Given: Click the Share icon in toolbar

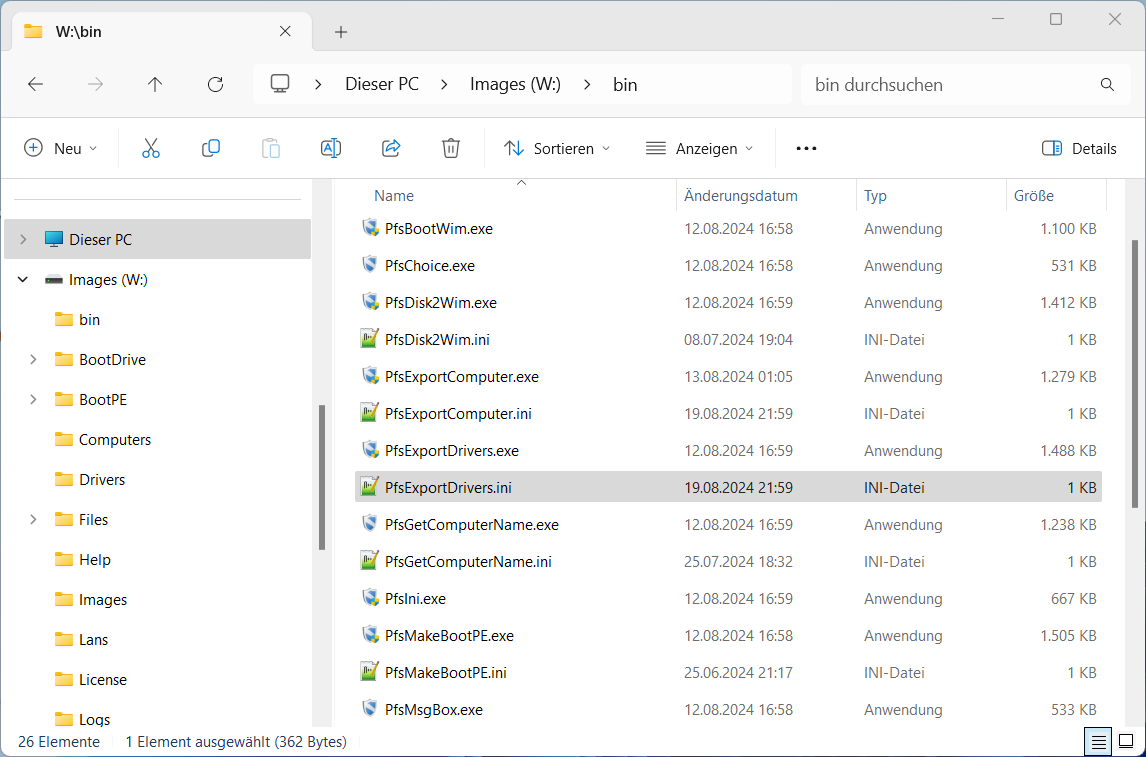Looking at the screenshot, I should coord(391,148).
